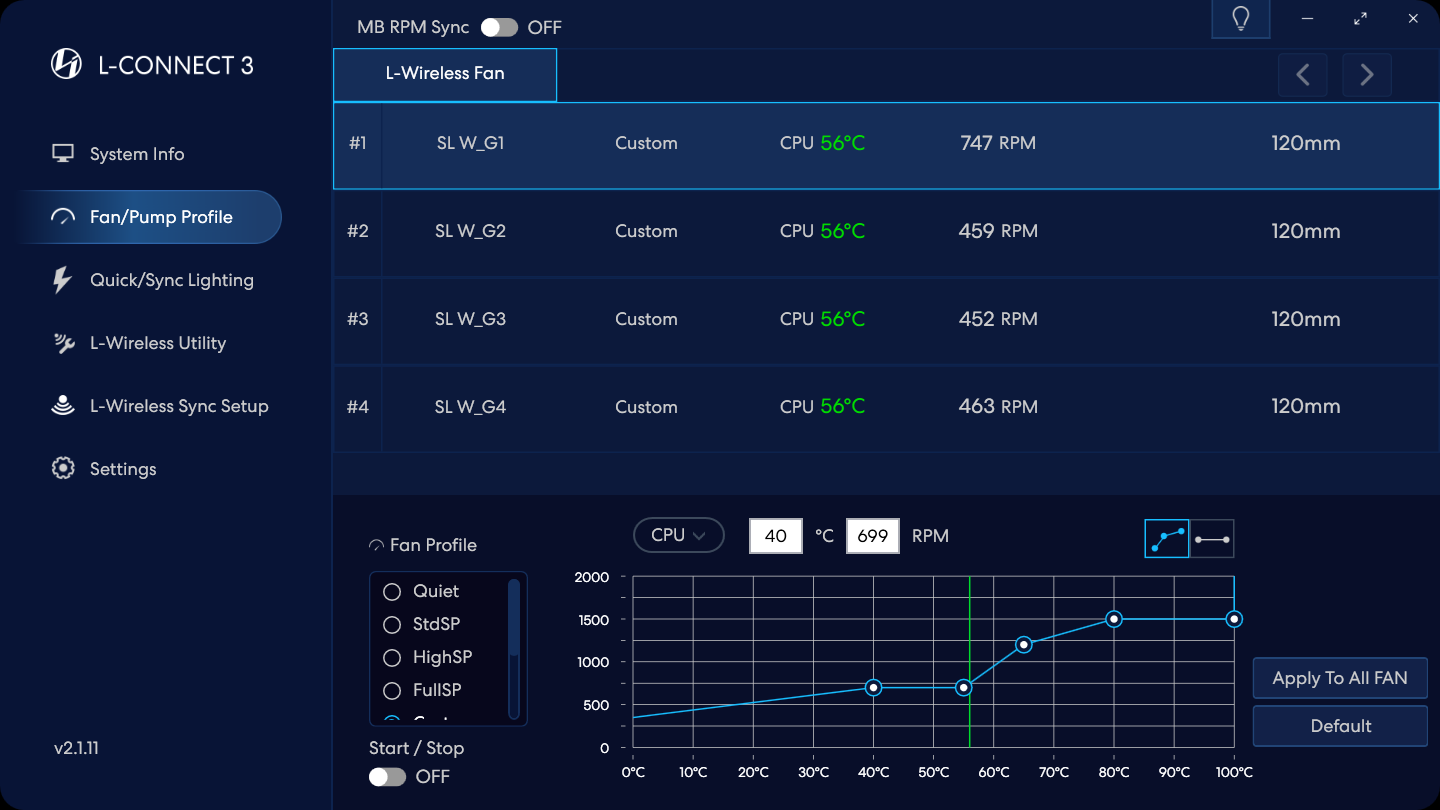Image resolution: width=1440 pixels, height=810 pixels.
Task: Click the curve point at 65°C
Action: tap(1023, 645)
